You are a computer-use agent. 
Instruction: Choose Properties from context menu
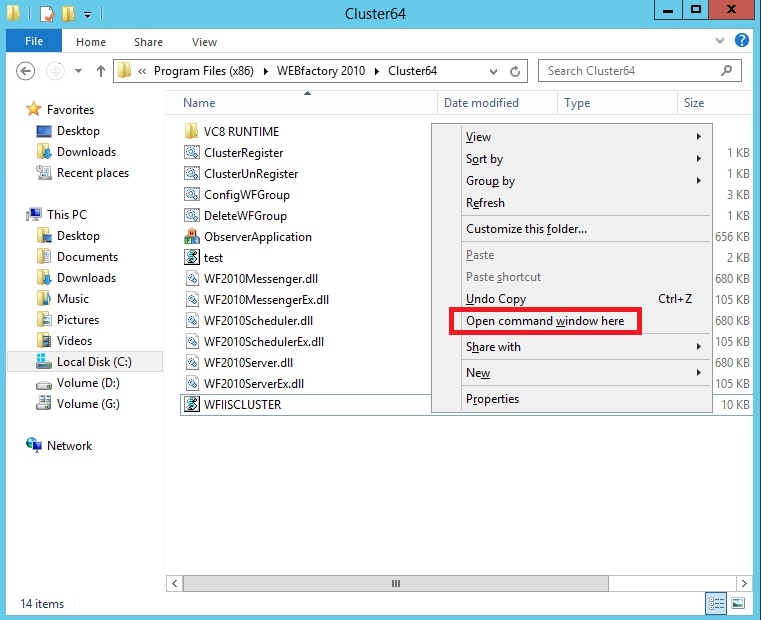pyautogui.click(x=572, y=399)
